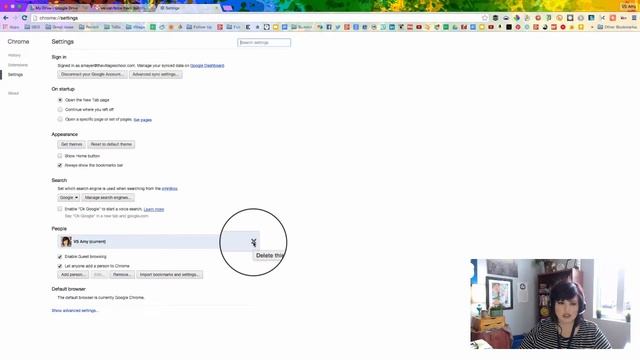Screen dimensions: 640x360
Task: Enable the Ok Google voice search checkbox
Action: [x=60, y=209]
